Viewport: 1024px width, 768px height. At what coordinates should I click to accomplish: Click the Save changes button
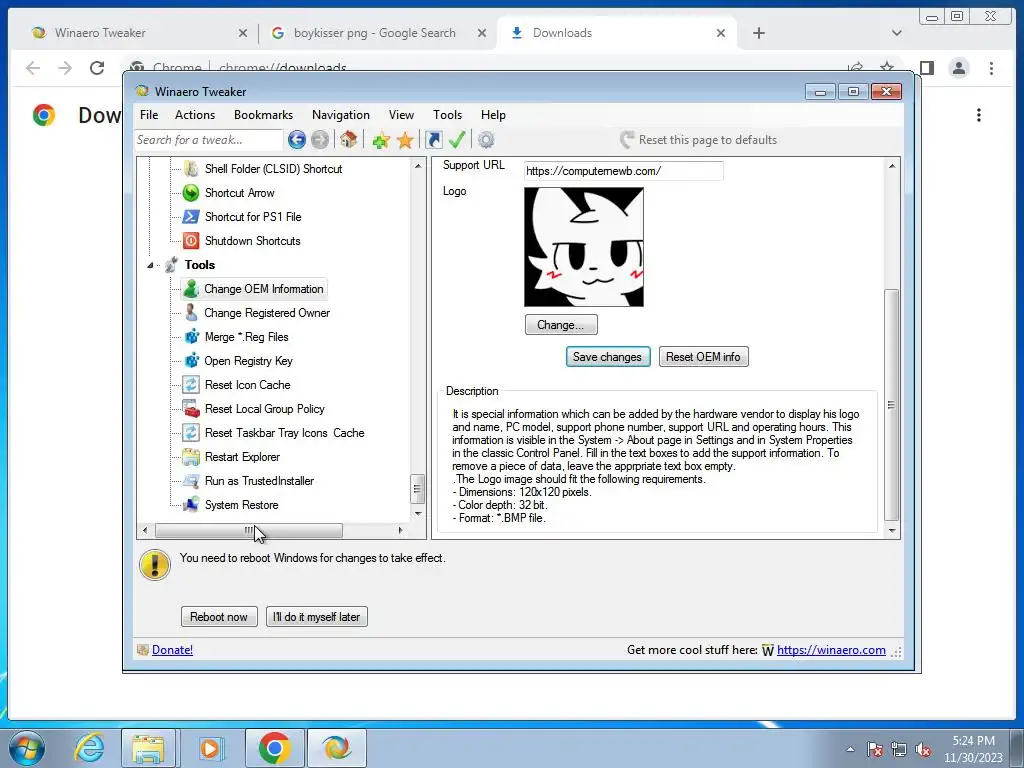click(607, 357)
